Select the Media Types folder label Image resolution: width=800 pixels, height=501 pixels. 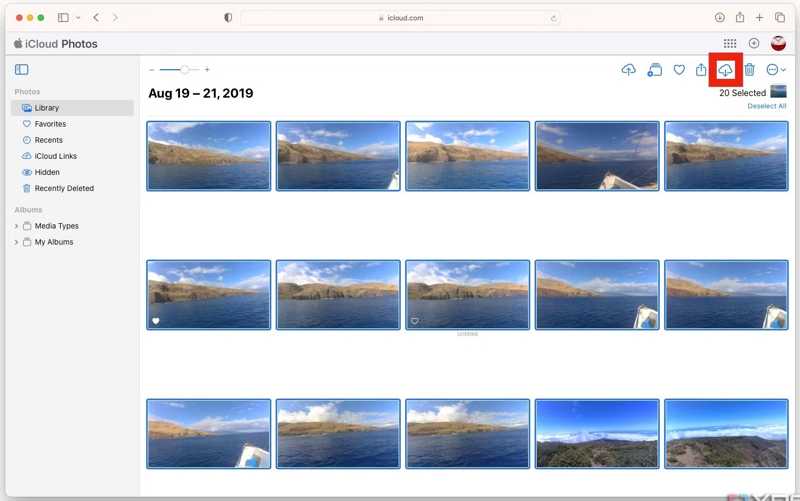[x=57, y=226]
